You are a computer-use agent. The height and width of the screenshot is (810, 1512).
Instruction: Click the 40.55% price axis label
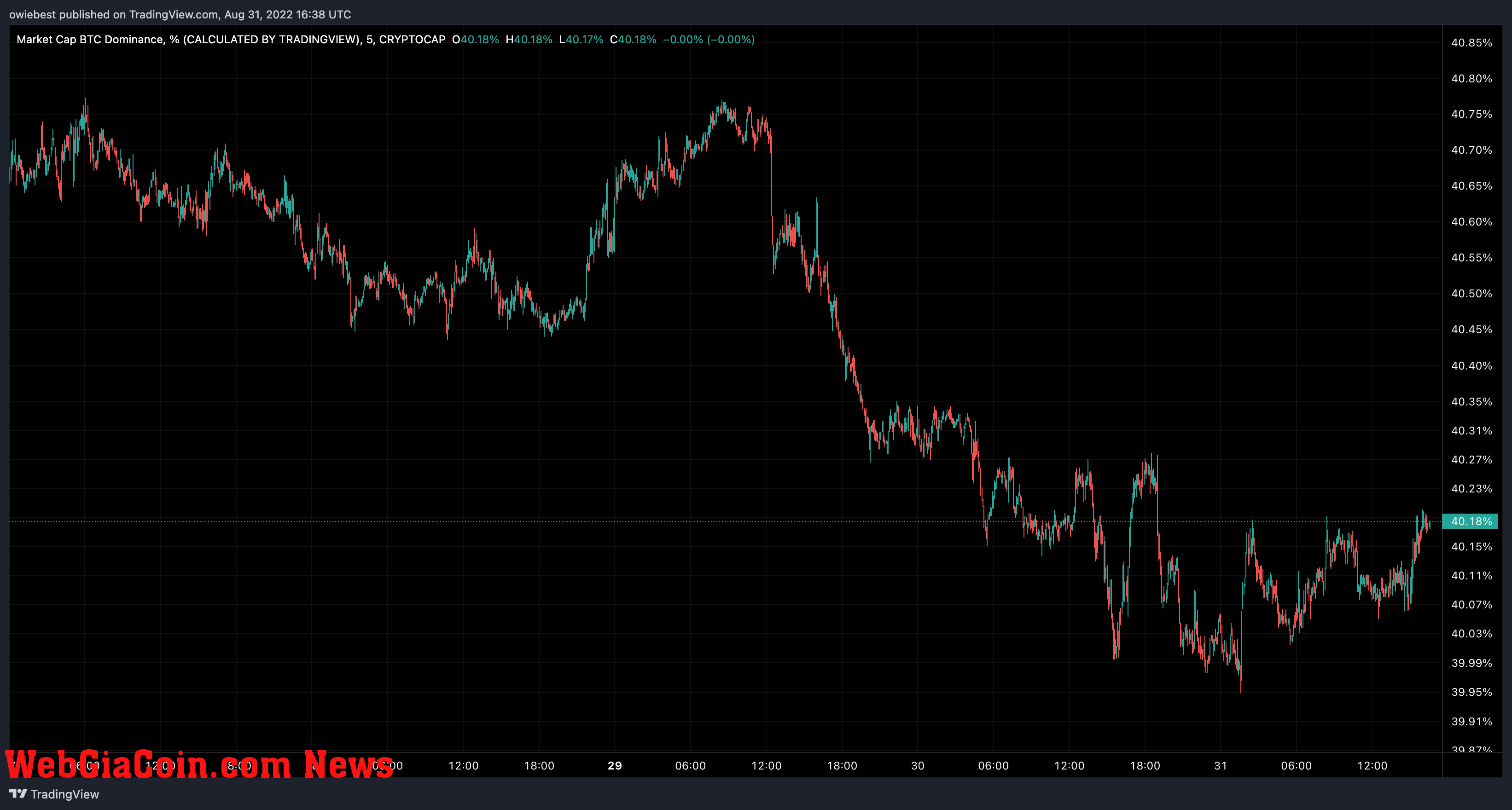(1471, 257)
